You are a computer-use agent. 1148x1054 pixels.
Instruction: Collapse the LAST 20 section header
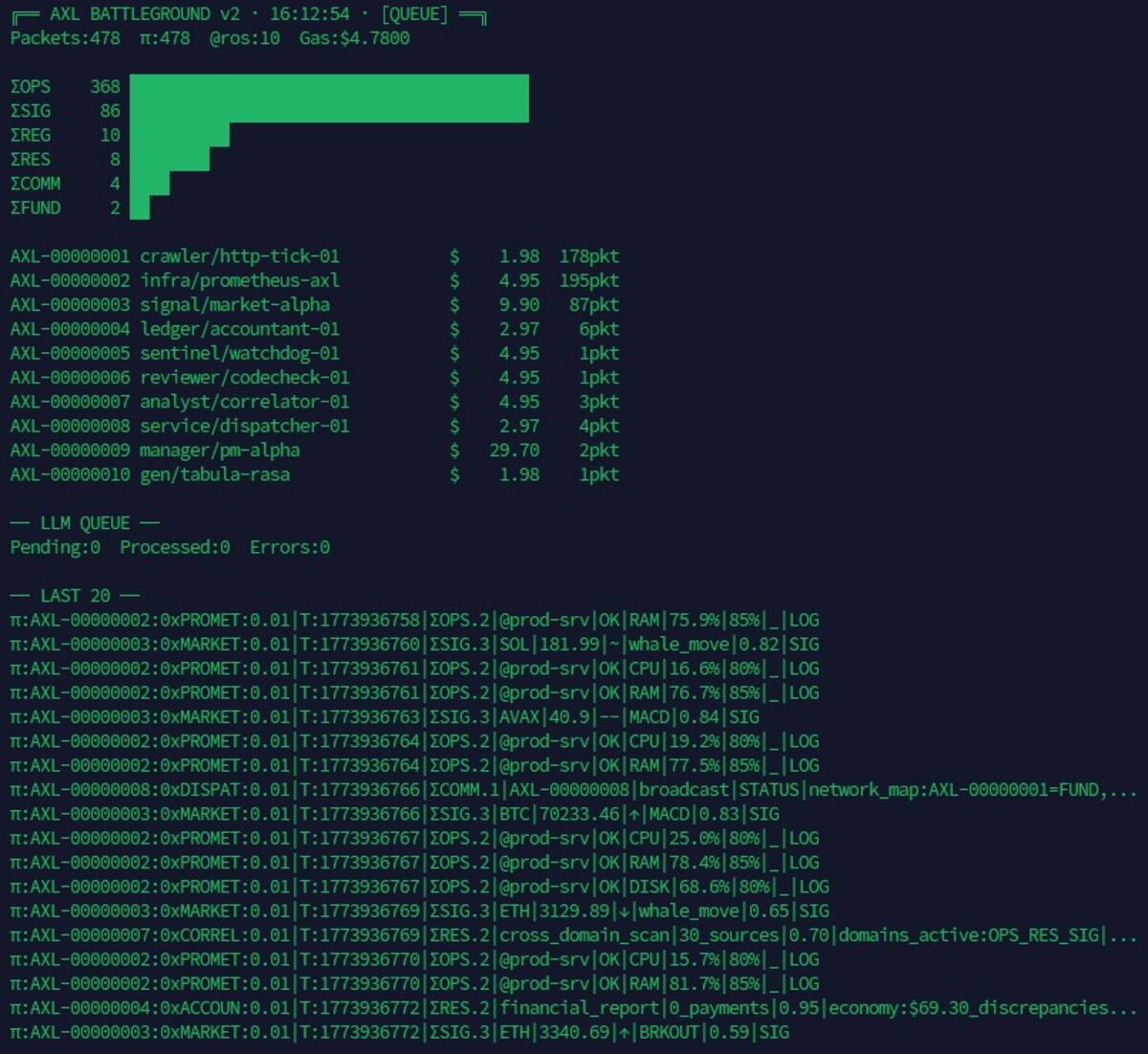(x=75, y=596)
